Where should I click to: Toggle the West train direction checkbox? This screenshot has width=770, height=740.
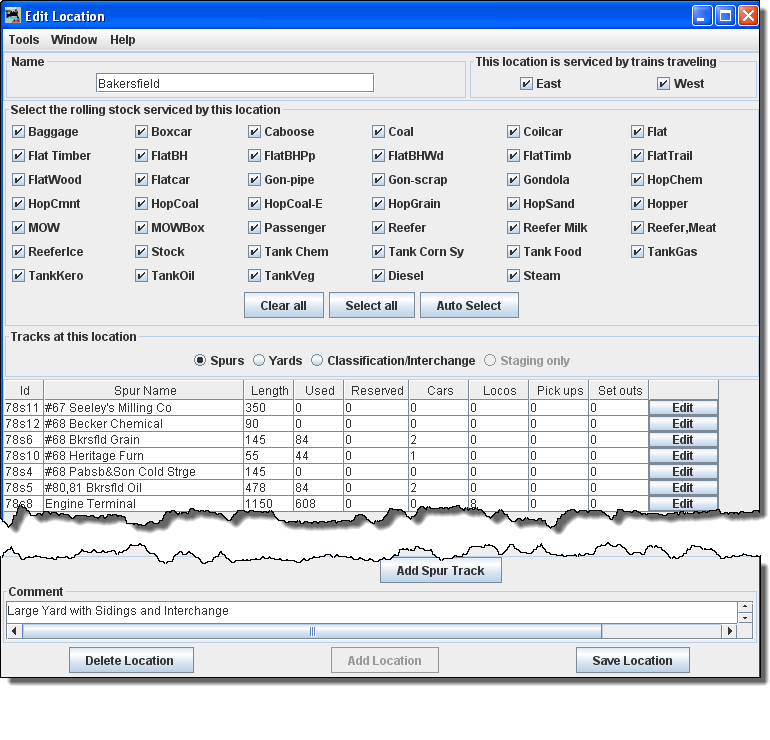pos(663,84)
